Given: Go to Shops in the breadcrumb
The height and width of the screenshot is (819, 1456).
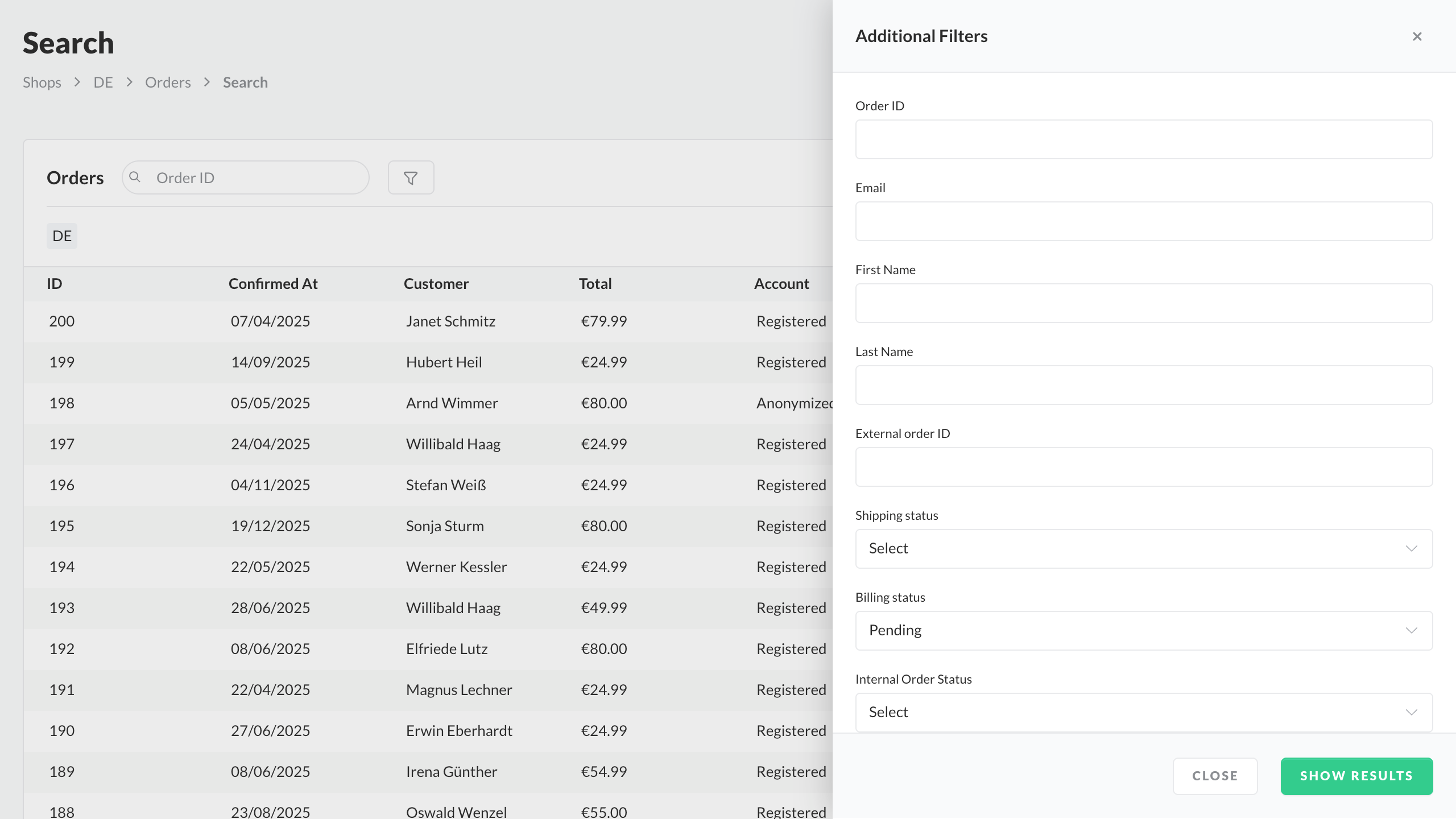Looking at the screenshot, I should pos(42,82).
